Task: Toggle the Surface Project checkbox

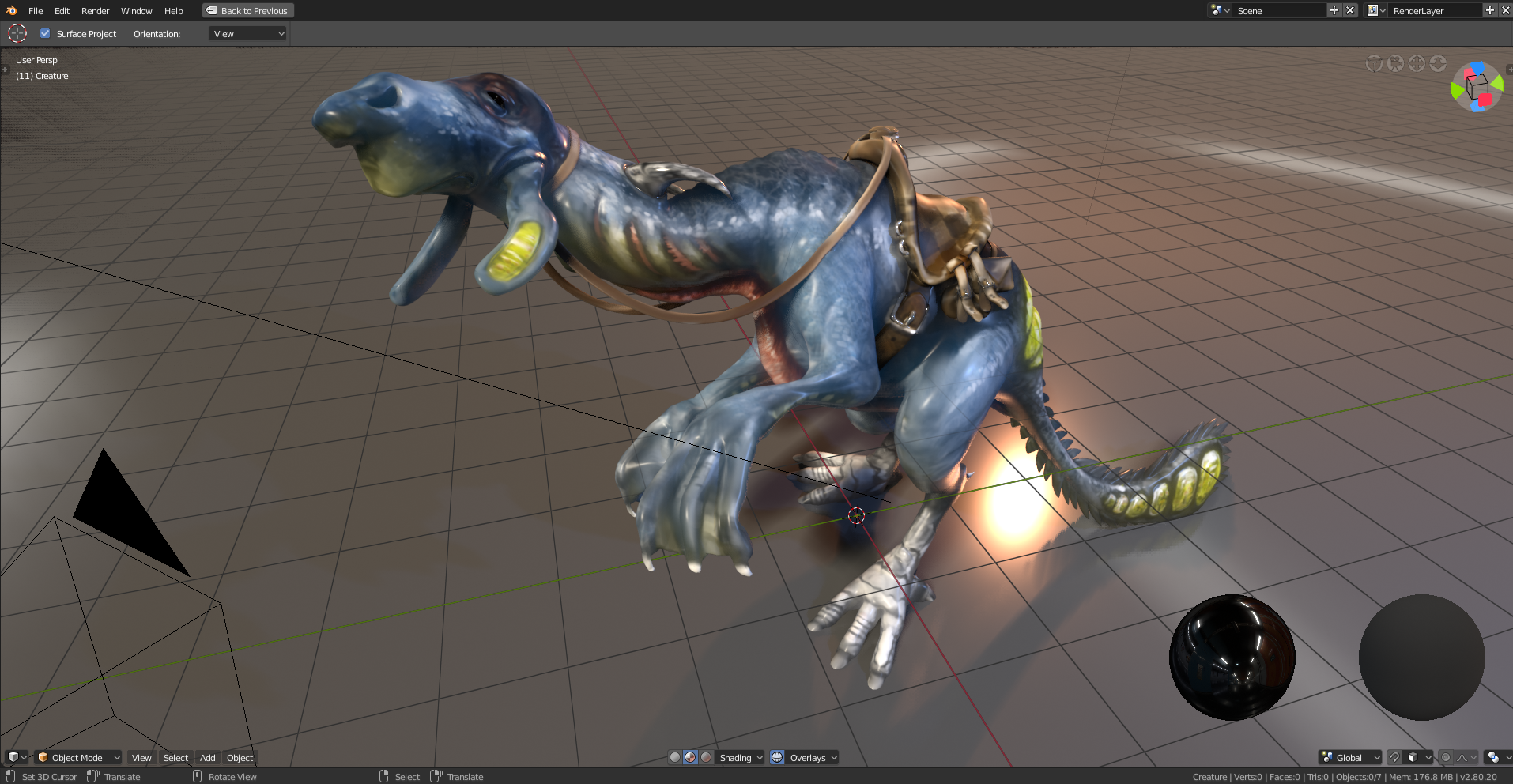Action: pyautogui.click(x=45, y=33)
